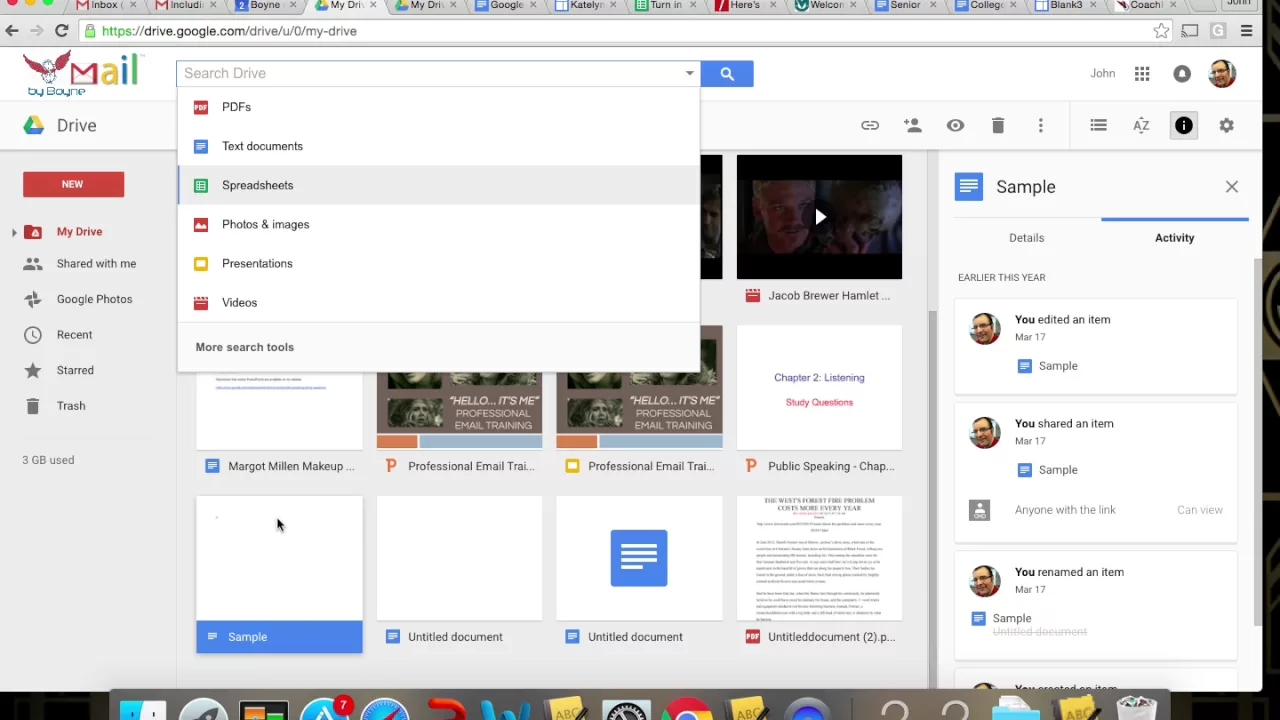Filter search by PDFs
The image size is (1280, 720).
click(439, 107)
